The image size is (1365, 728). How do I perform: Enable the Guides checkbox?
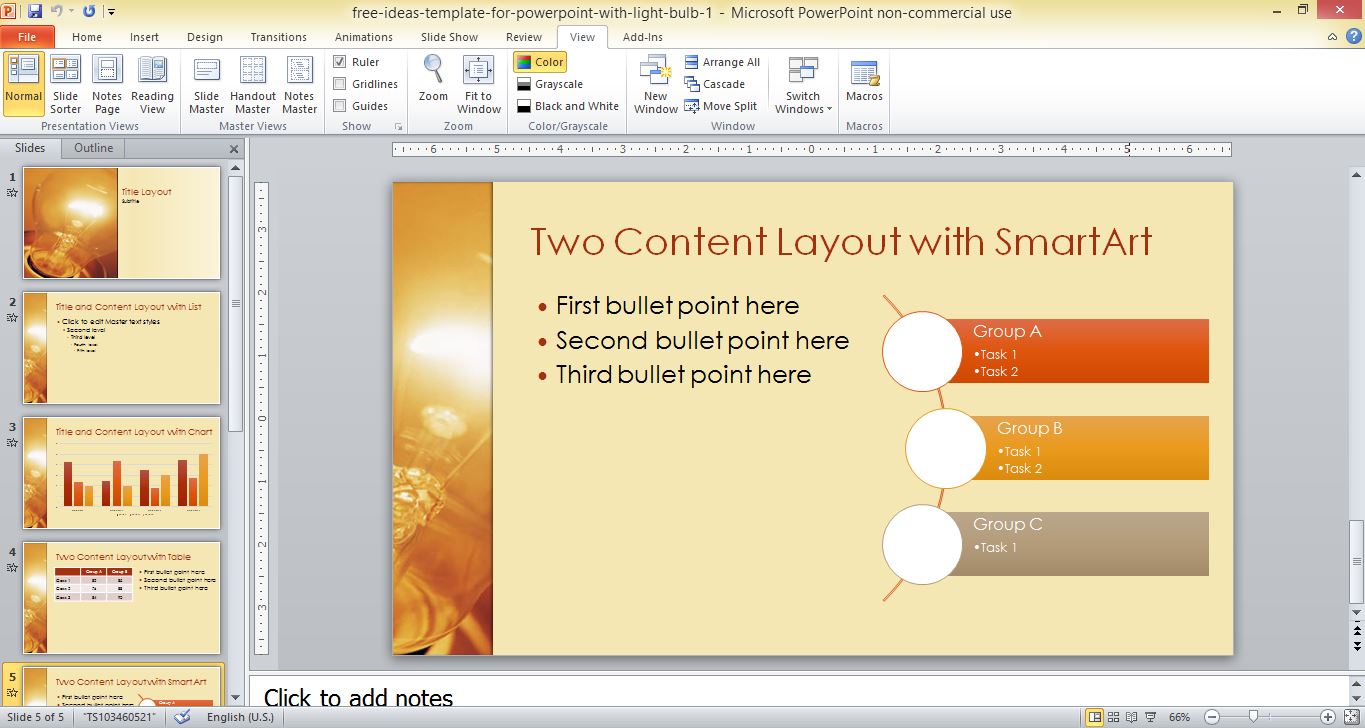pyautogui.click(x=340, y=106)
